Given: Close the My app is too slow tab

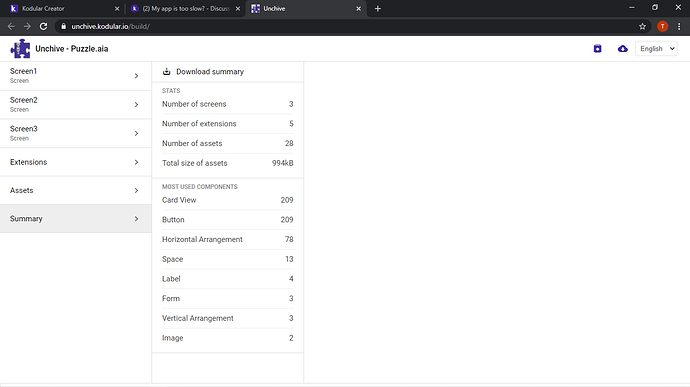Looking at the screenshot, I should coord(238,8).
